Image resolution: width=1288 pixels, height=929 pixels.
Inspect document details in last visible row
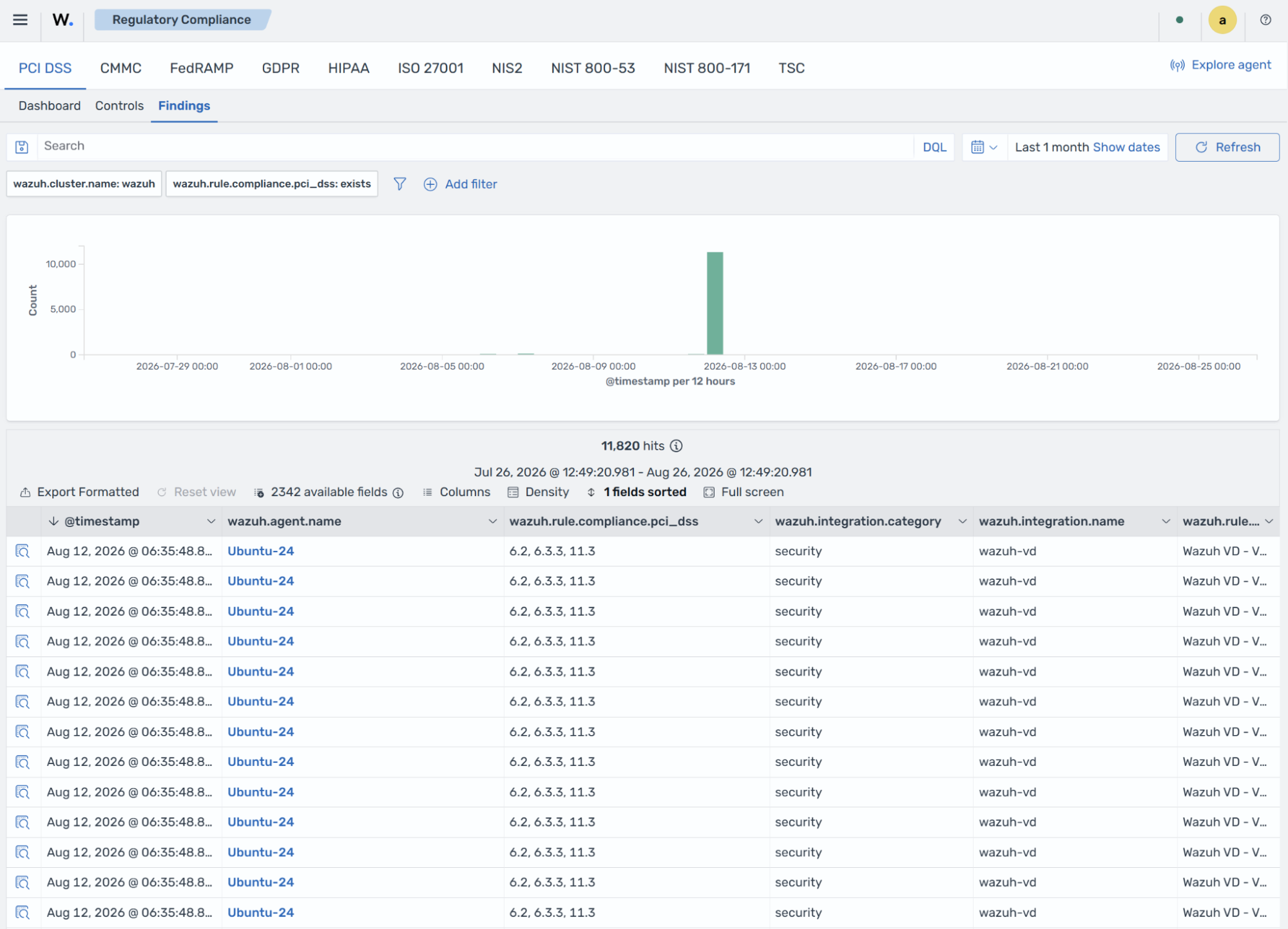pyautogui.click(x=23, y=913)
